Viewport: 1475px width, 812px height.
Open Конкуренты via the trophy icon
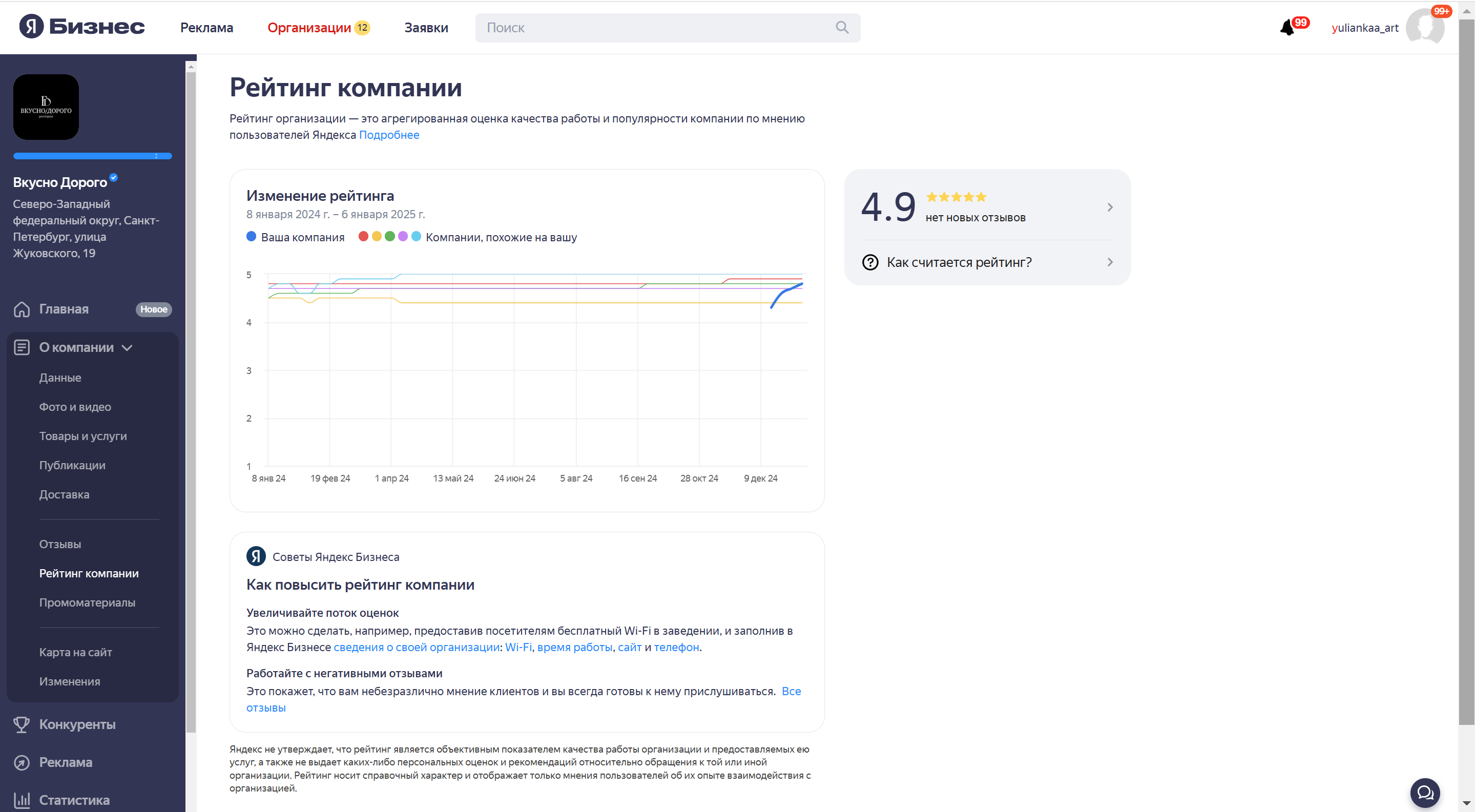pos(22,724)
